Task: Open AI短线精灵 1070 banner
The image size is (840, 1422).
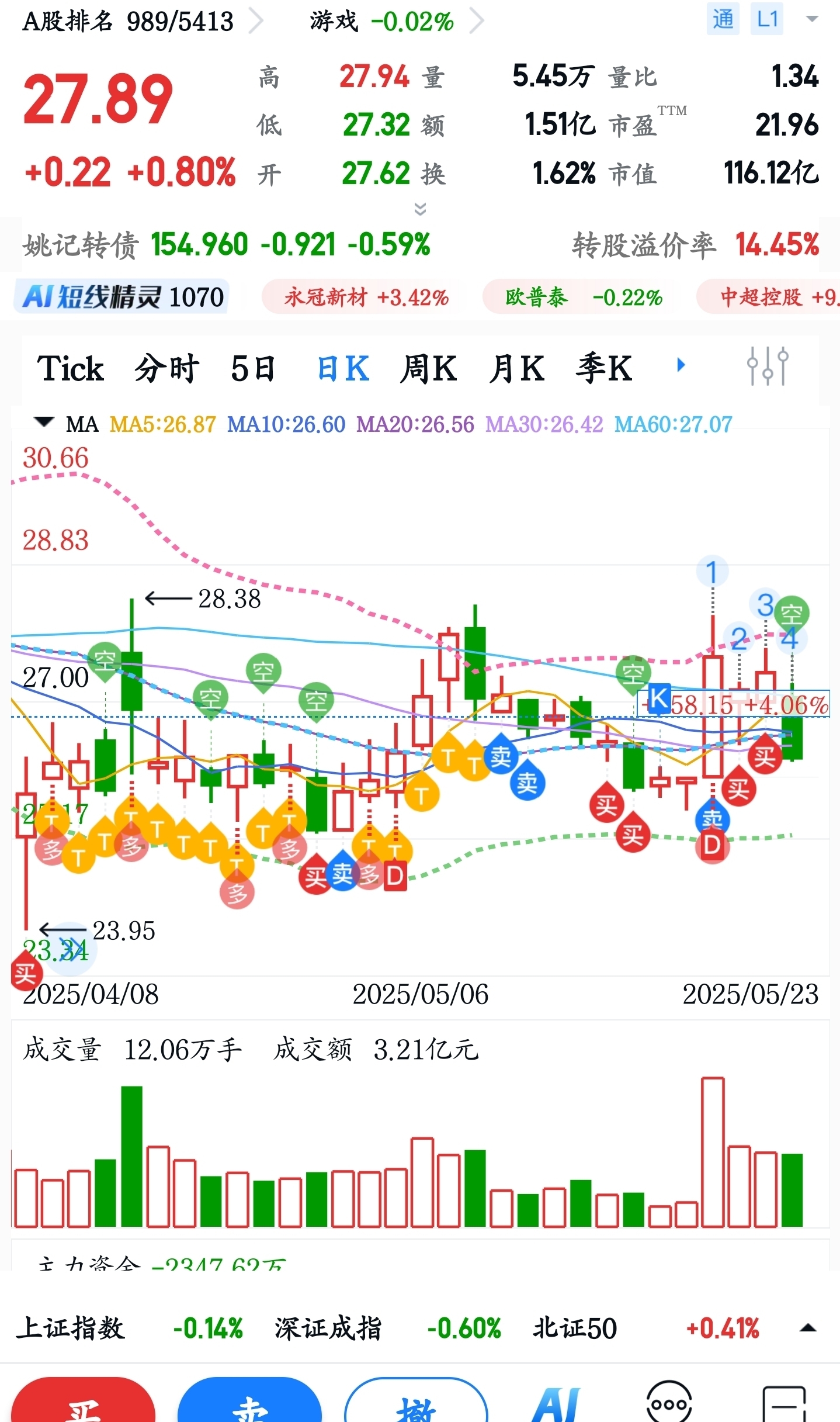Action: coord(121,297)
